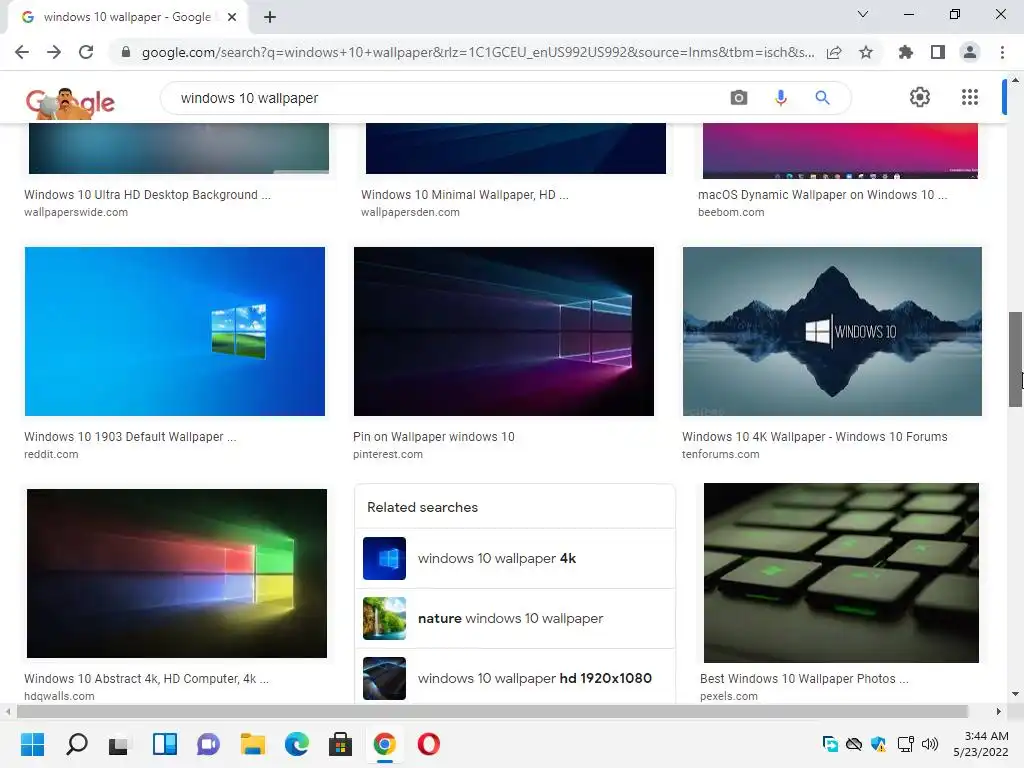Screen dimensions: 1024x768
Task: Open Widgets from taskbar
Action: click(165, 744)
